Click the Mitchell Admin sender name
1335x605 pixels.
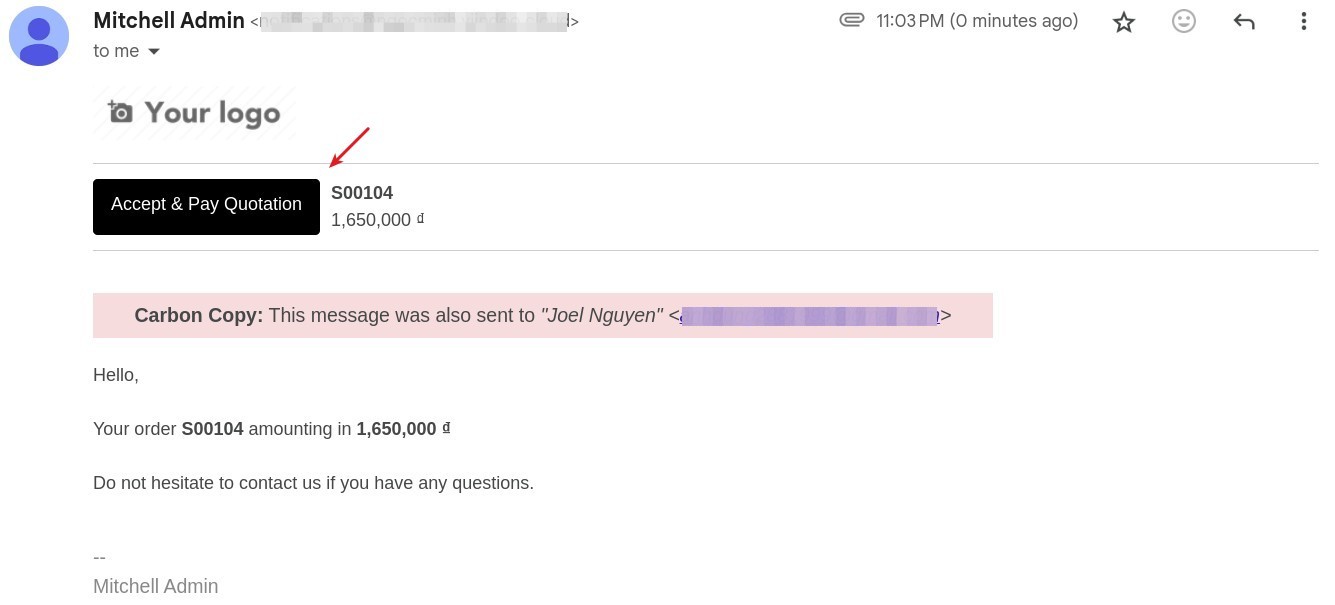click(x=169, y=20)
